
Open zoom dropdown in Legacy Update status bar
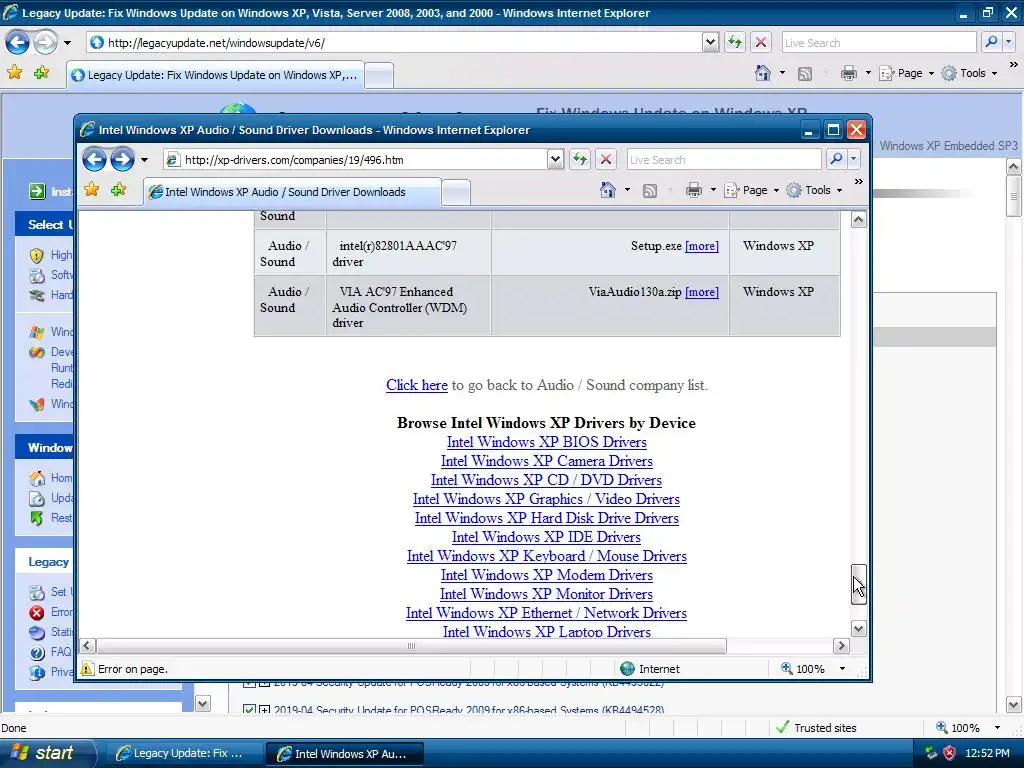pos(997,728)
